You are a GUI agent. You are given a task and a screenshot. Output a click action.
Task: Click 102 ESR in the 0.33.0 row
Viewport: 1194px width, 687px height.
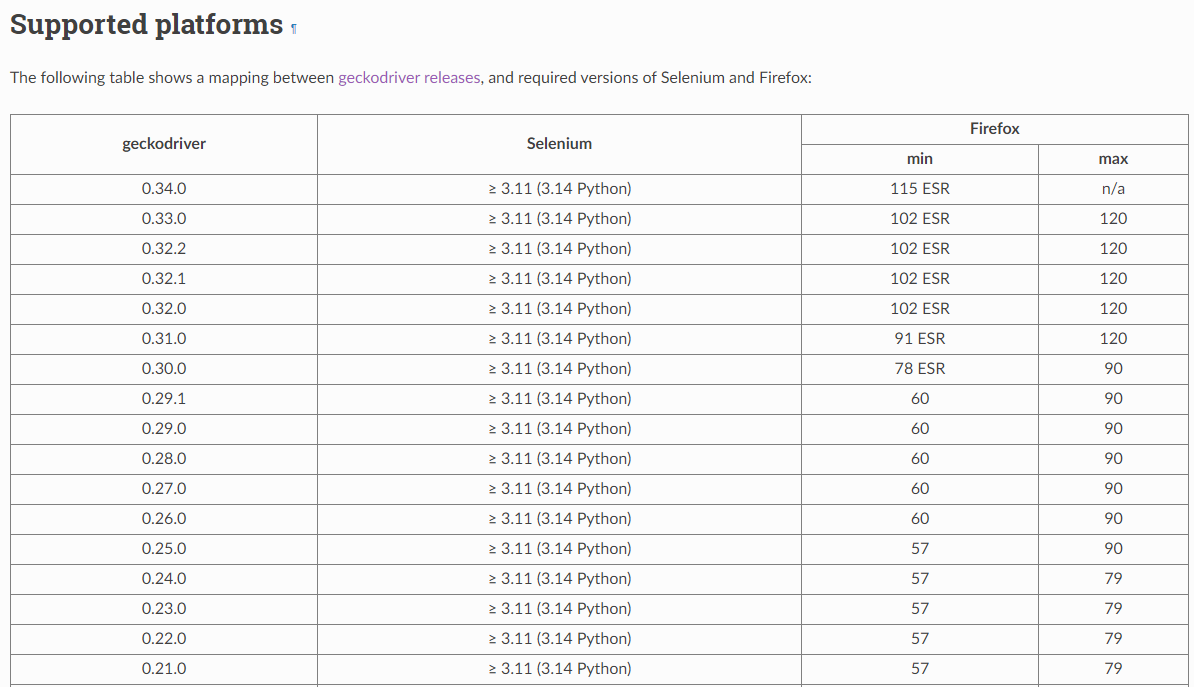[x=920, y=219]
